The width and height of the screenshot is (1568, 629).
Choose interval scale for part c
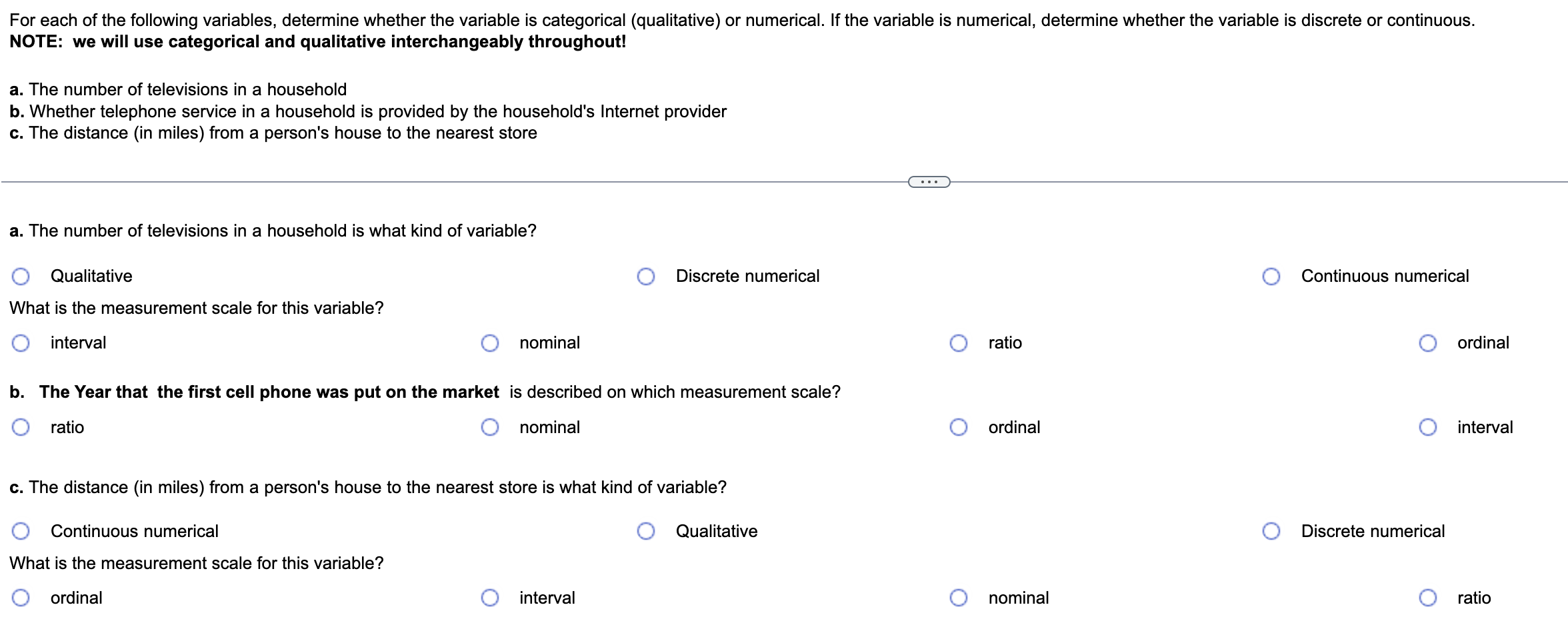click(x=491, y=598)
